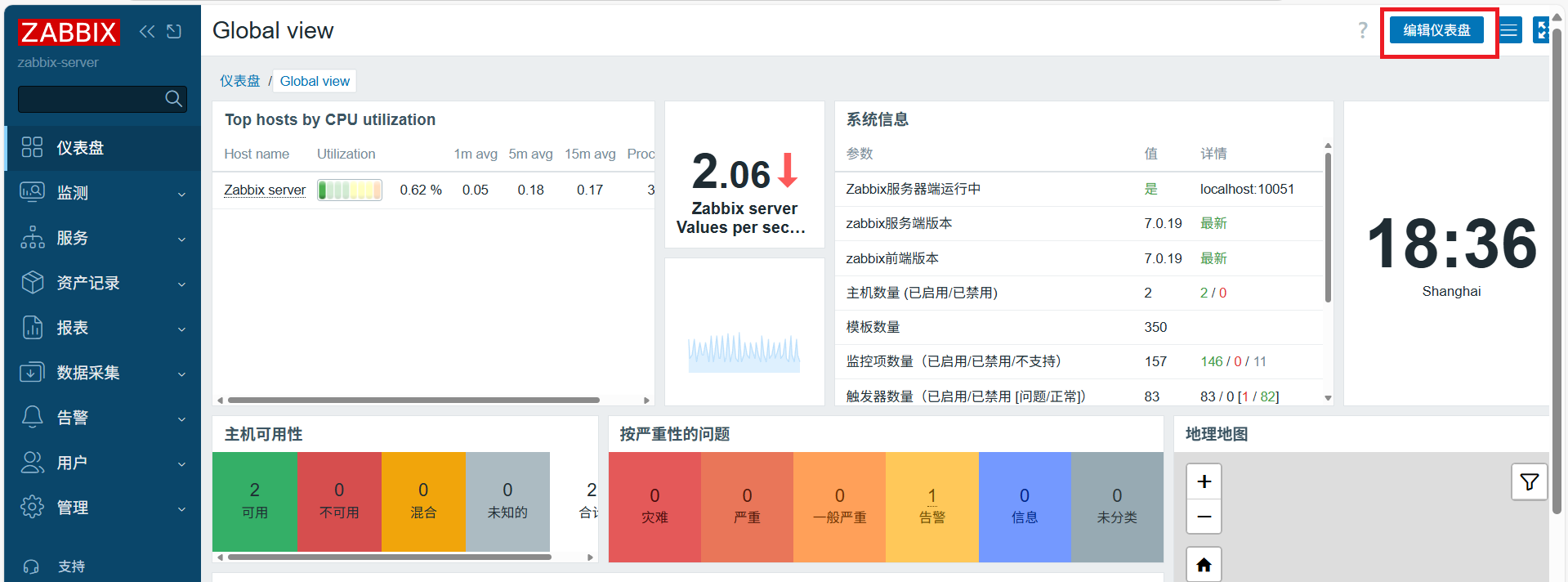Click the 严重 severity tile
Screen dimensions: 1568x582
click(747, 507)
